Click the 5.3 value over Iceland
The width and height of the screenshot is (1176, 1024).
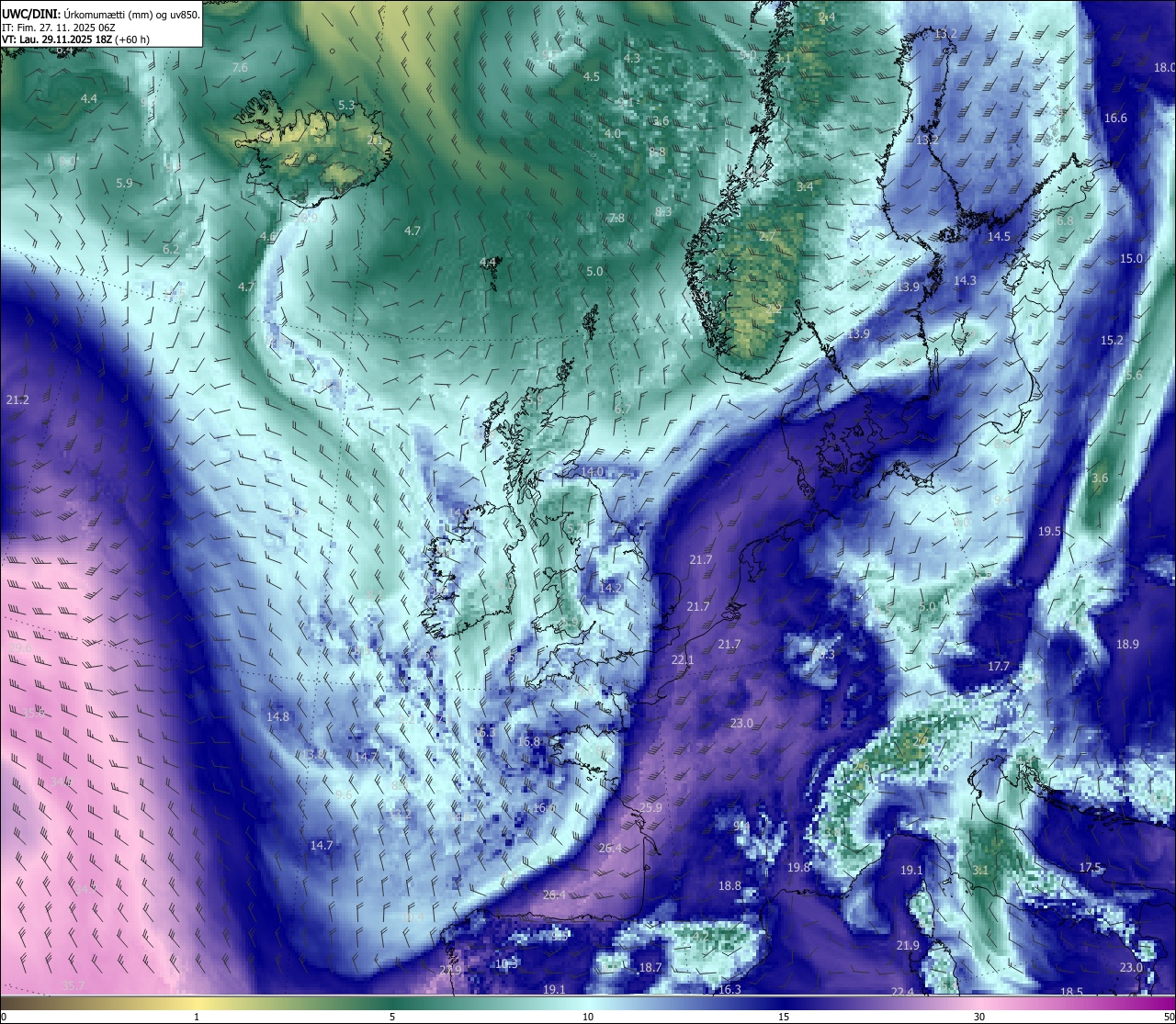[x=346, y=106]
